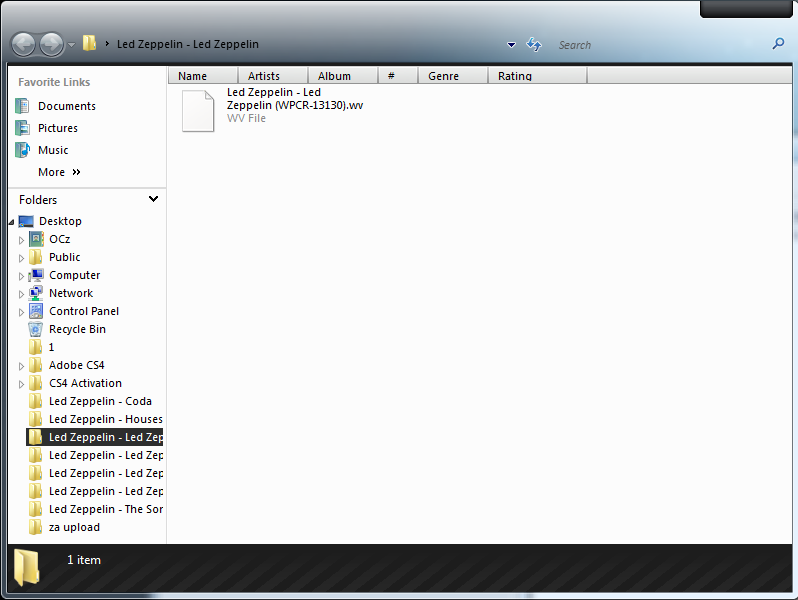This screenshot has height=600, width=798.
Task: Expand the OCz tree node
Action: tap(21, 240)
